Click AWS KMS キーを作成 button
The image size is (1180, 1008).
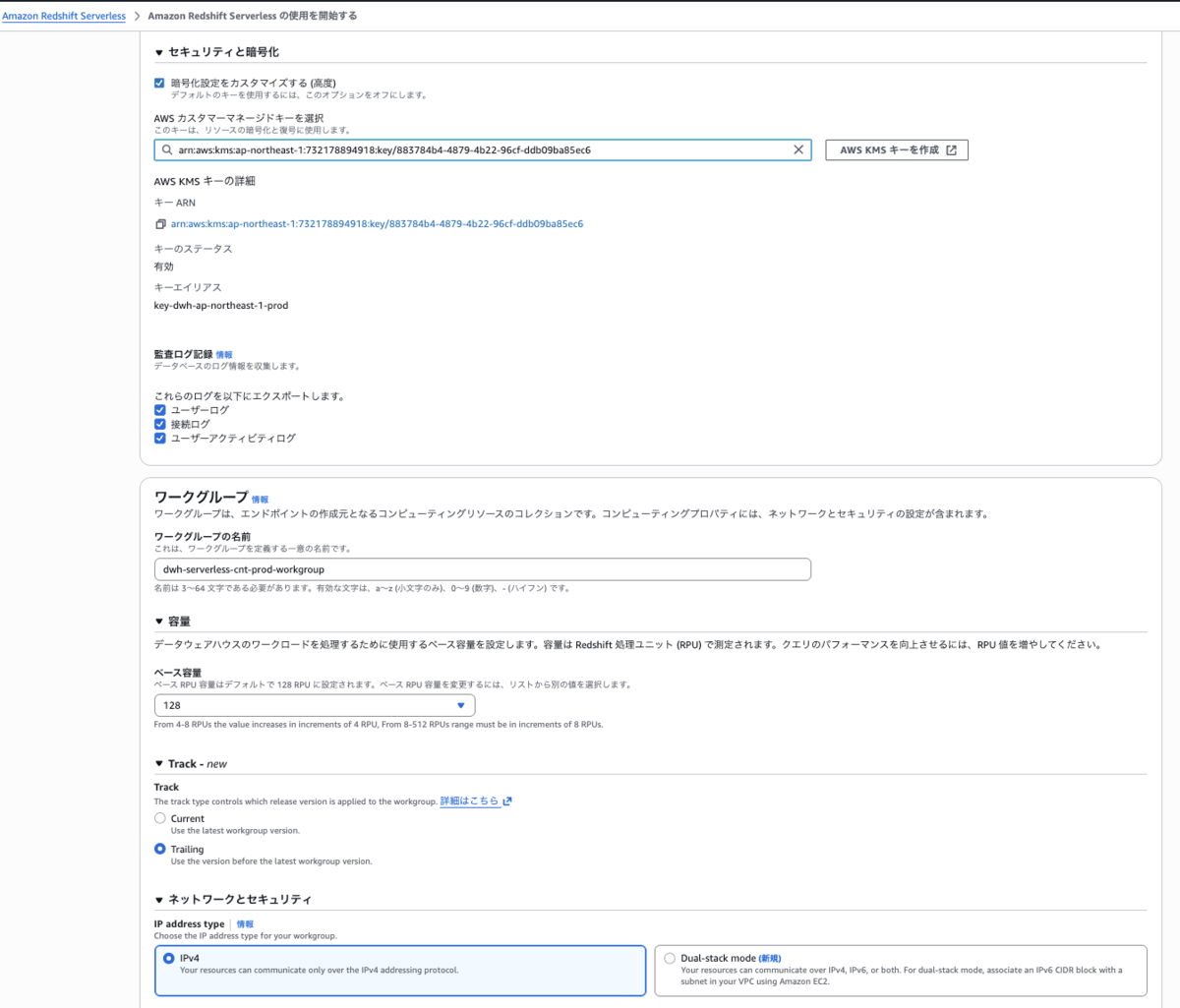tap(897, 149)
